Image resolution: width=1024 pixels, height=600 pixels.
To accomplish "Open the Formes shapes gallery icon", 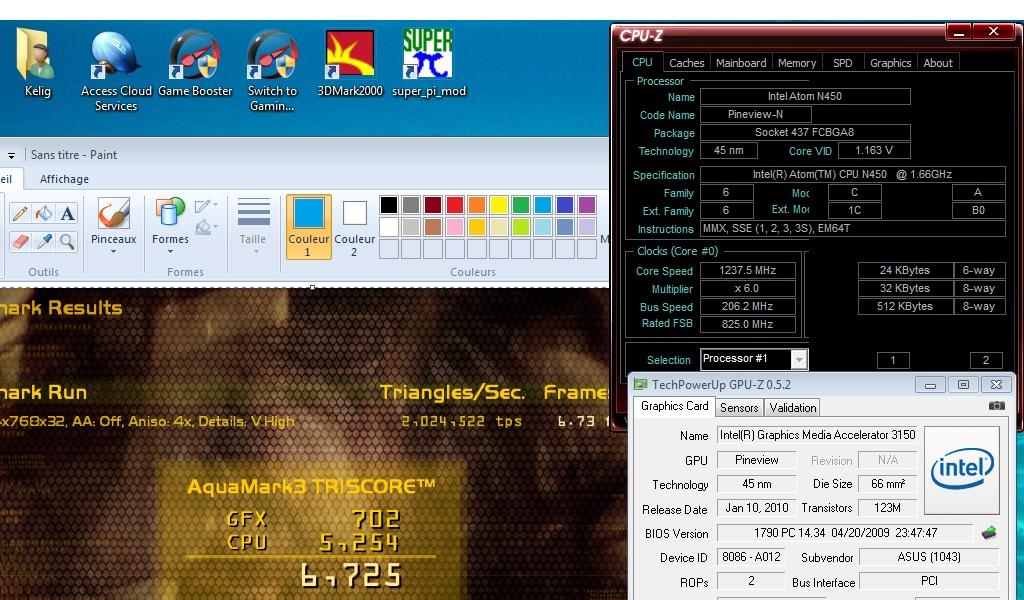I will pyautogui.click(x=170, y=213).
